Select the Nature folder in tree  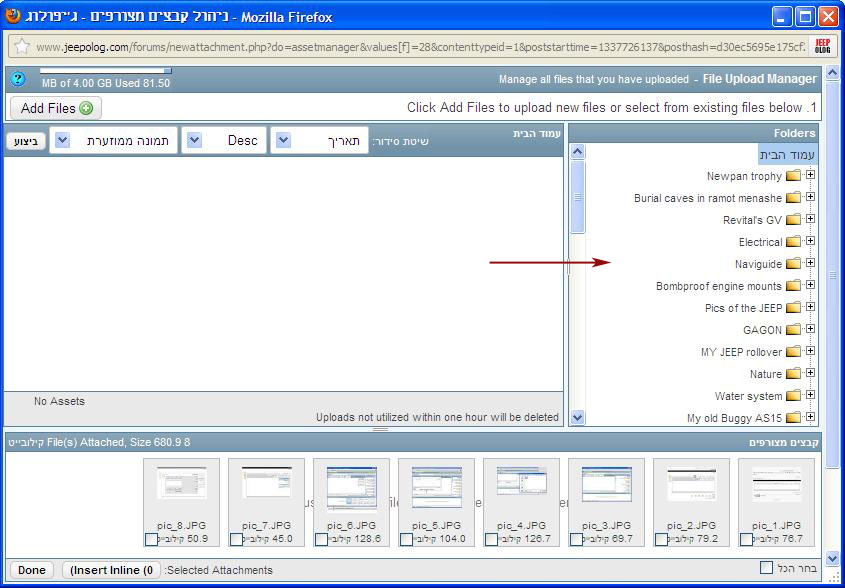coord(765,374)
